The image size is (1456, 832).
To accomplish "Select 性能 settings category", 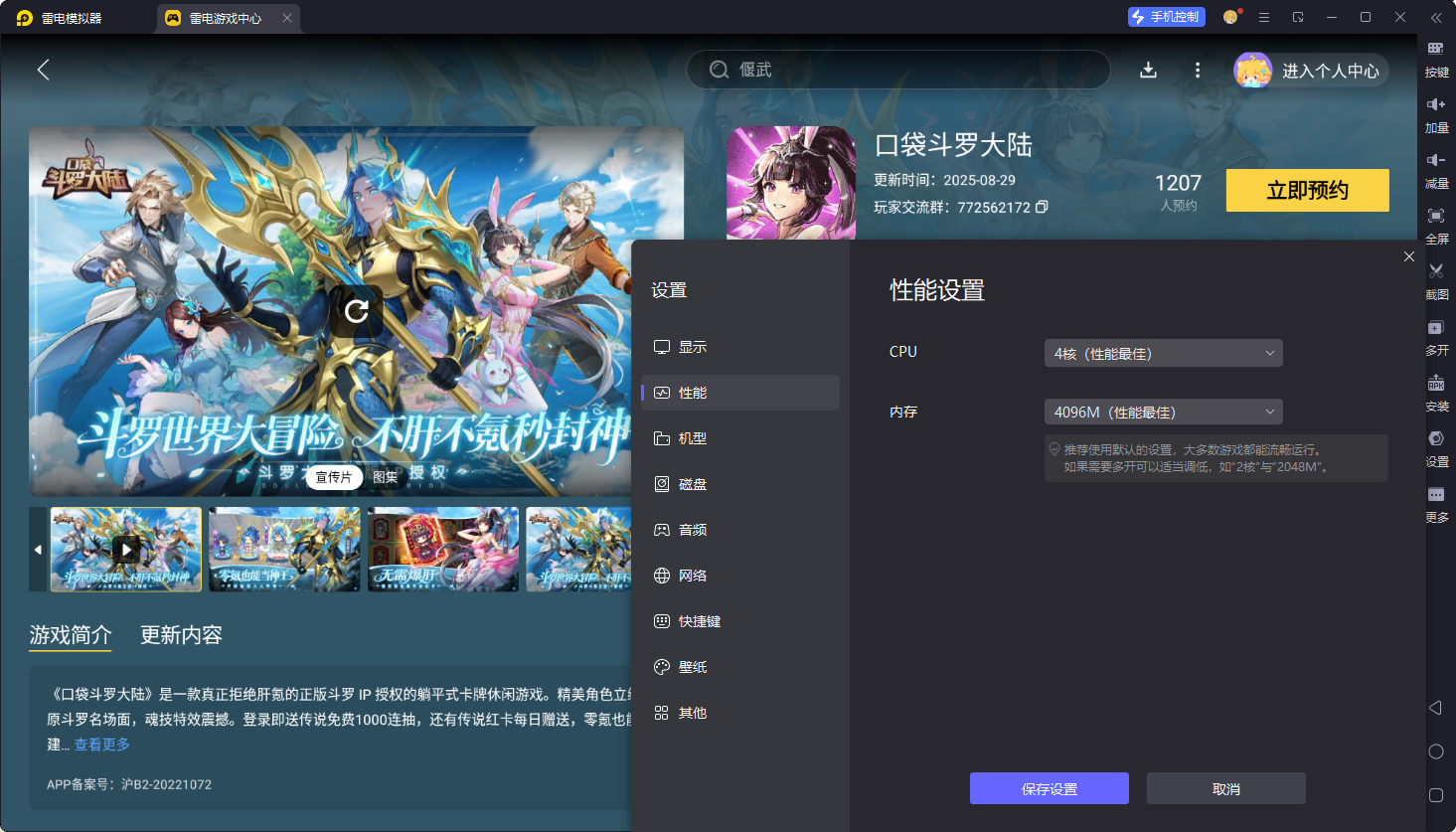I will 740,393.
